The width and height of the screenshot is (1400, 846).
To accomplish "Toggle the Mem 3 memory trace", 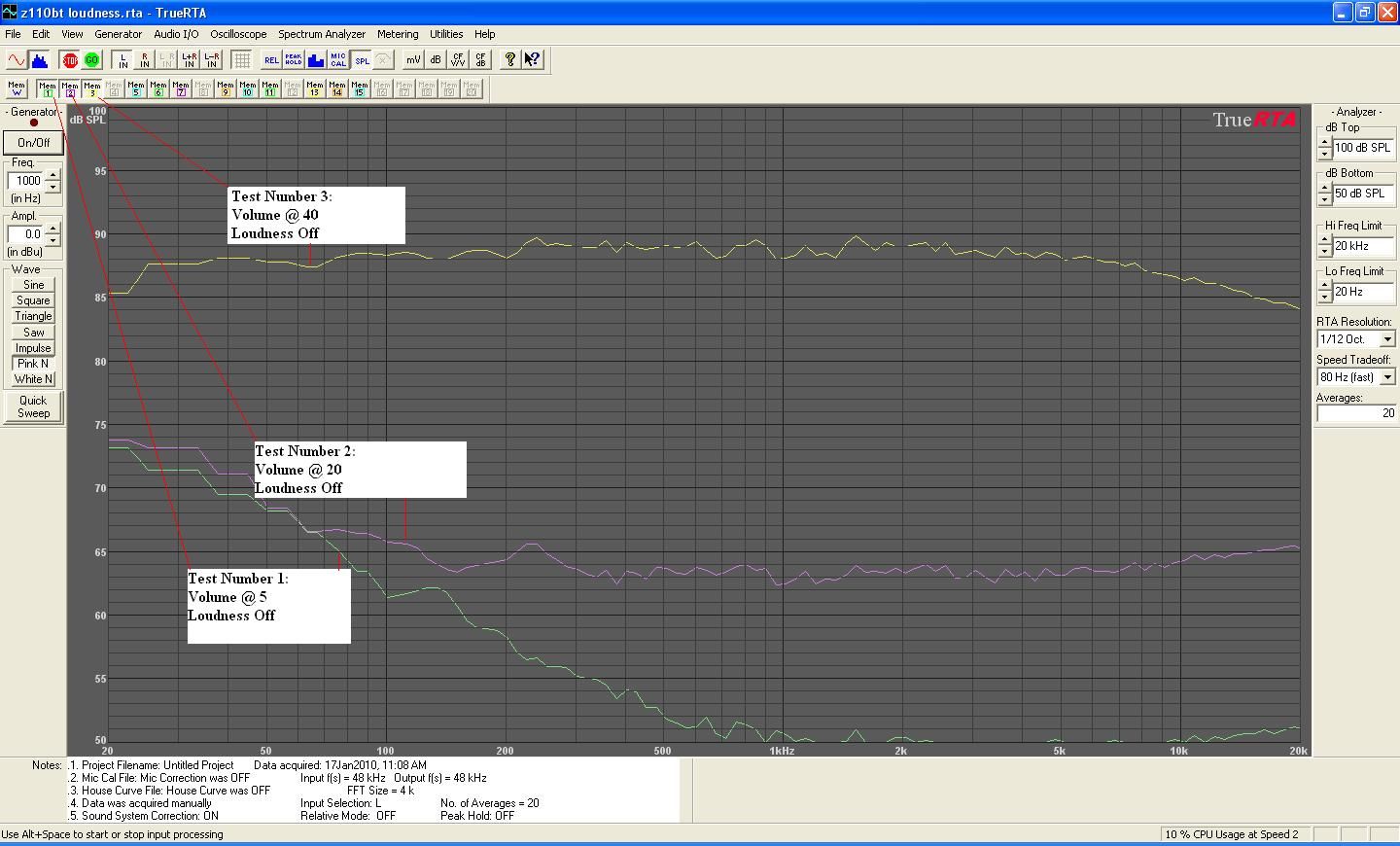I will [x=91, y=89].
